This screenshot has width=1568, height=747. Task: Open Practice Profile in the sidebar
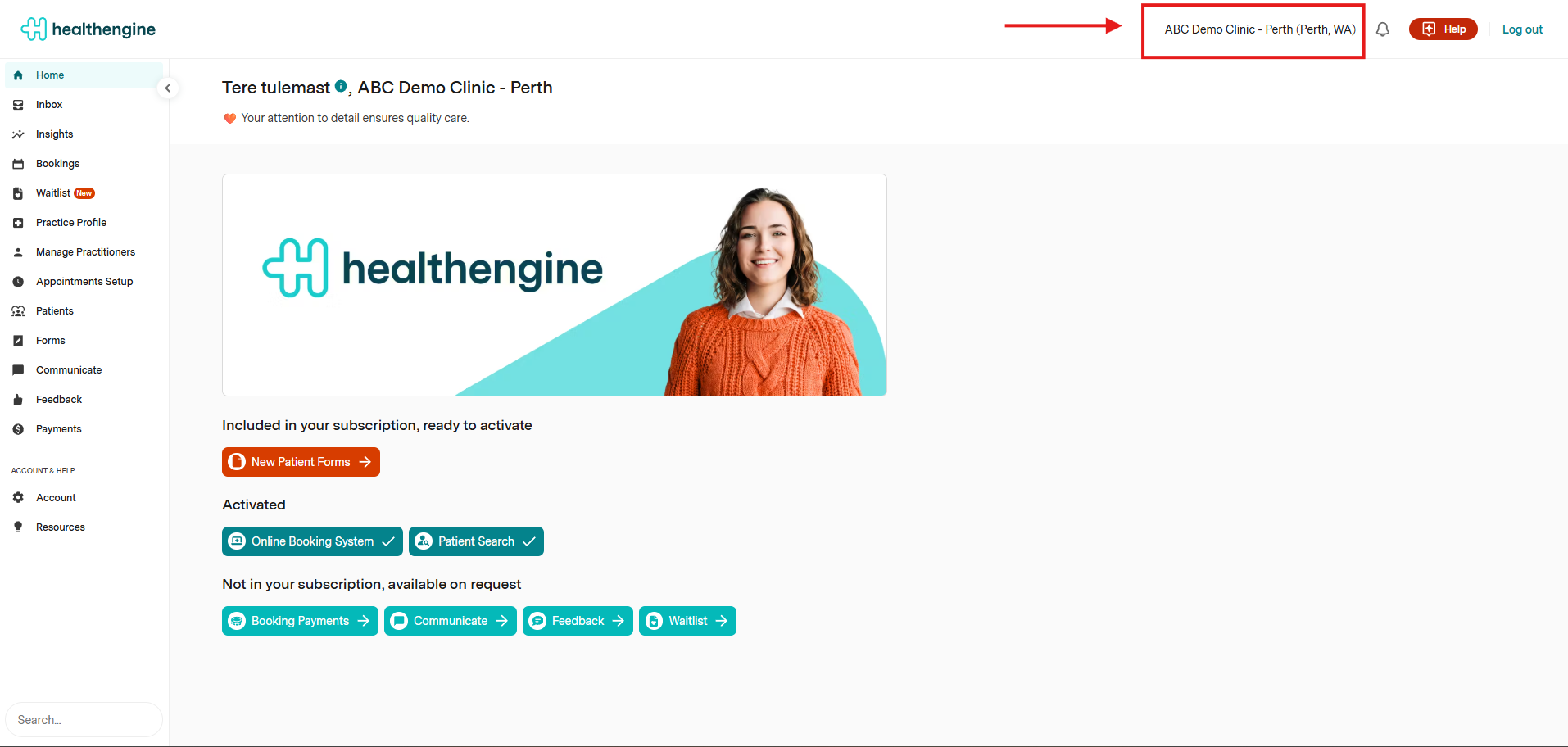click(71, 223)
